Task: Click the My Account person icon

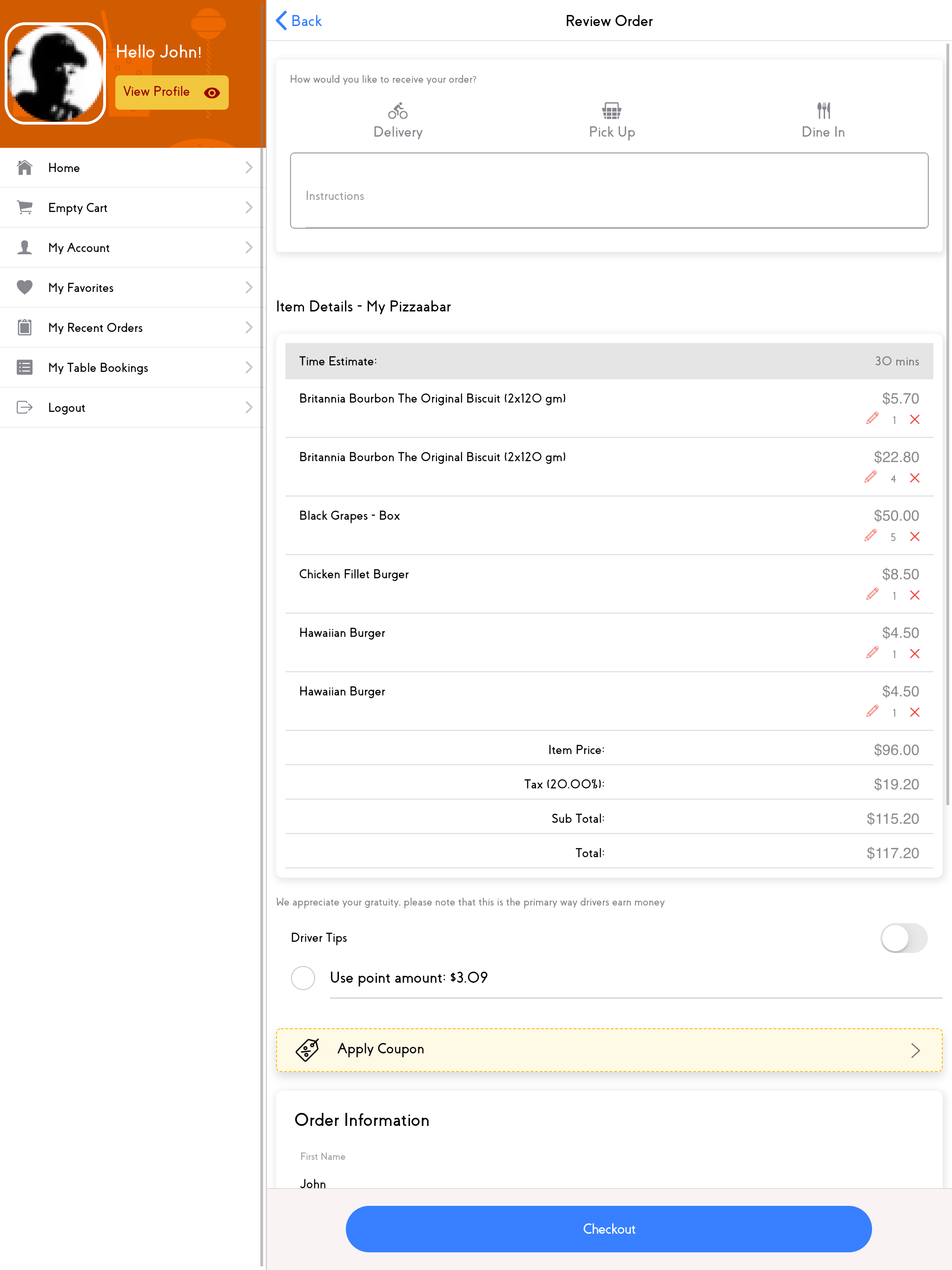Action: tap(25, 247)
